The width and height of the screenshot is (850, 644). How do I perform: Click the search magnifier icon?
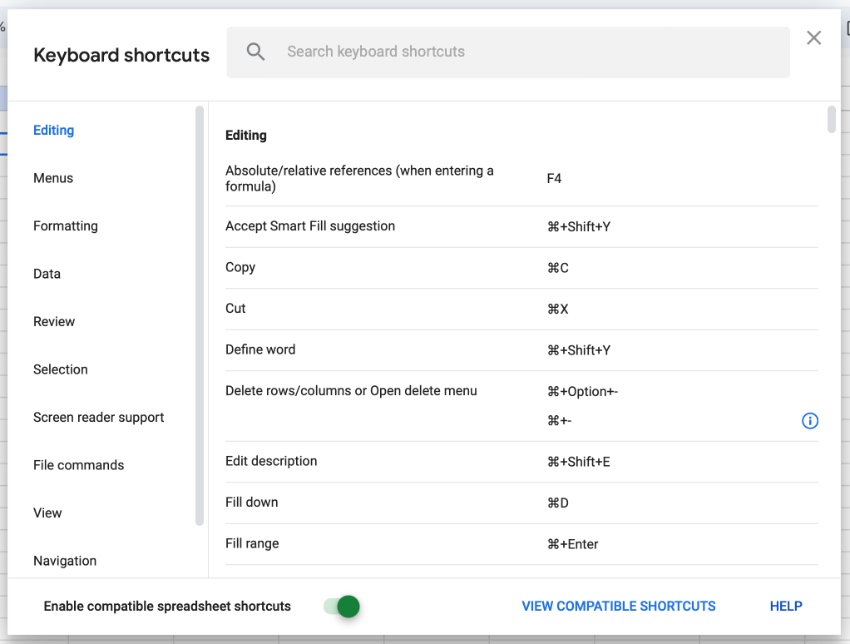tap(255, 52)
